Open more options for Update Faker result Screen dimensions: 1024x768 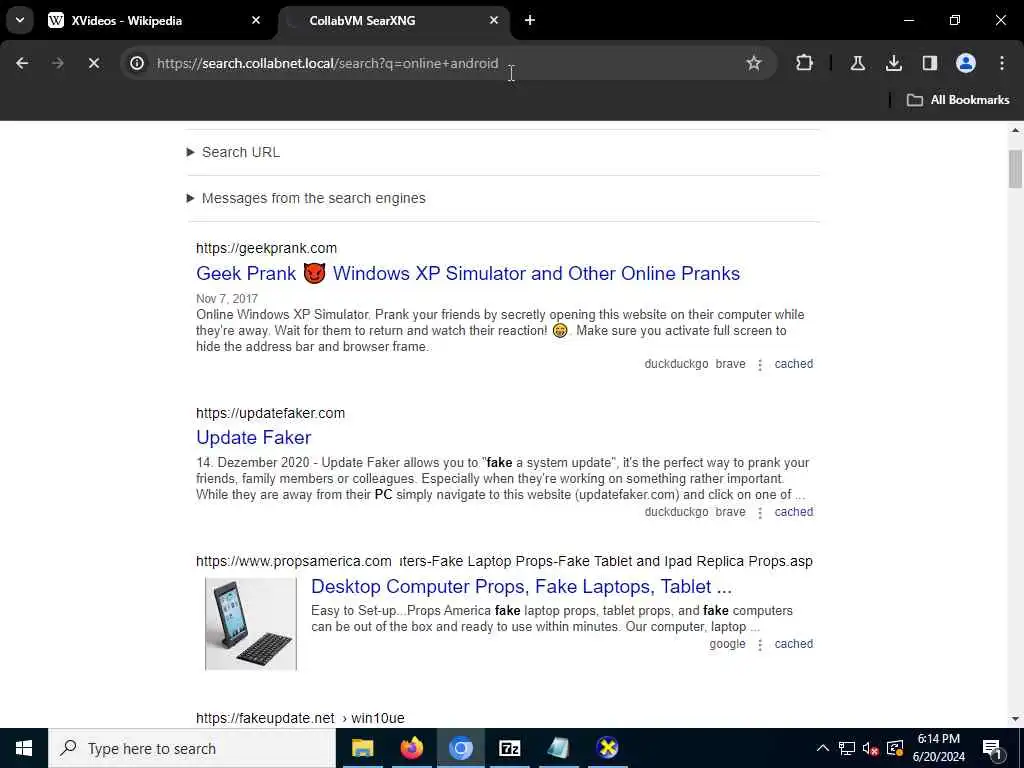click(760, 513)
